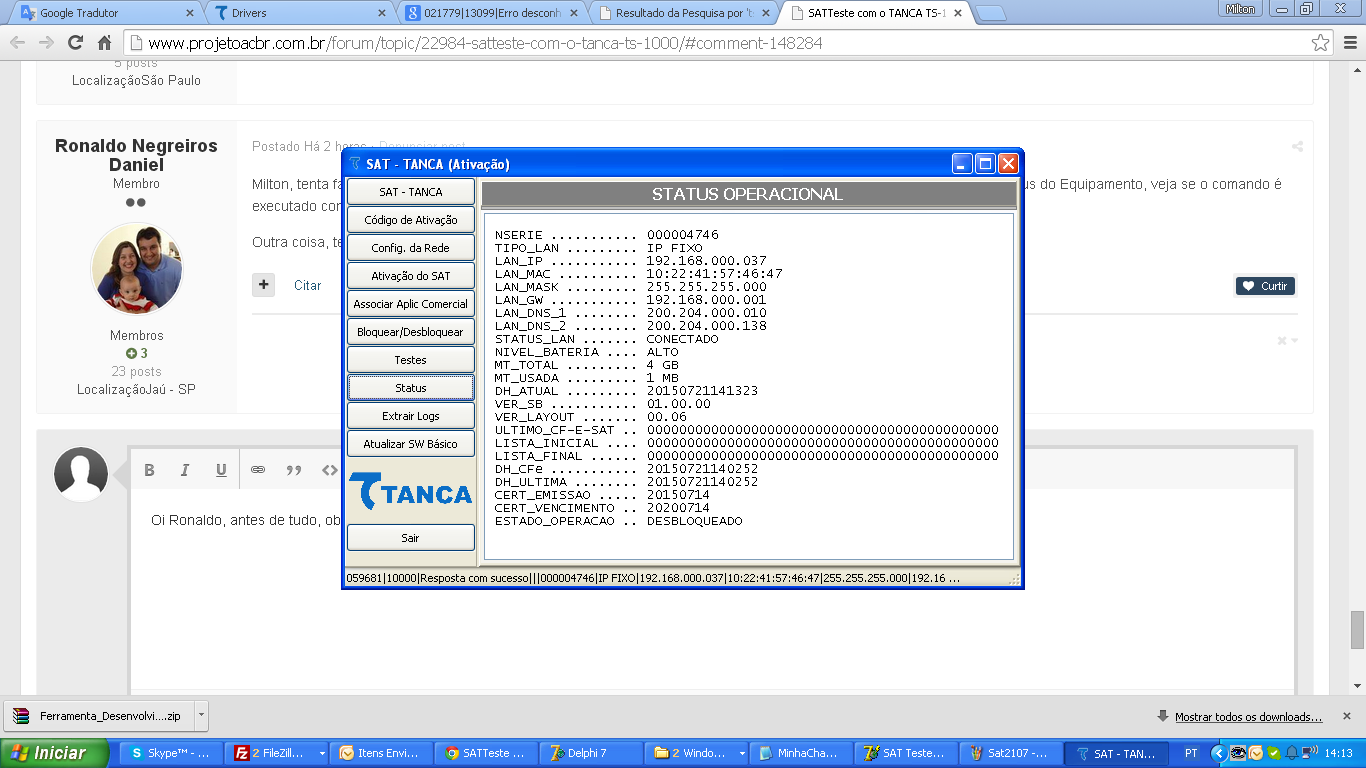
Task: Click the TANCA logo in the SAT window
Action: coord(410,492)
